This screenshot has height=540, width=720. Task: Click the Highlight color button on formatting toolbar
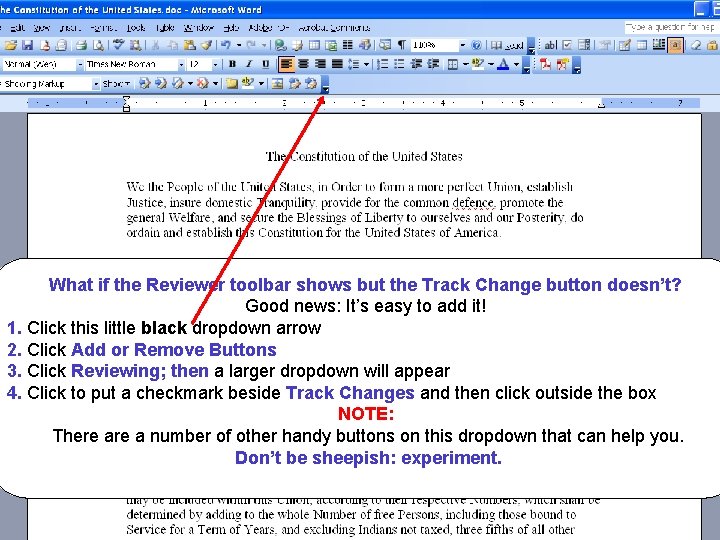click(x=478, y=64)
